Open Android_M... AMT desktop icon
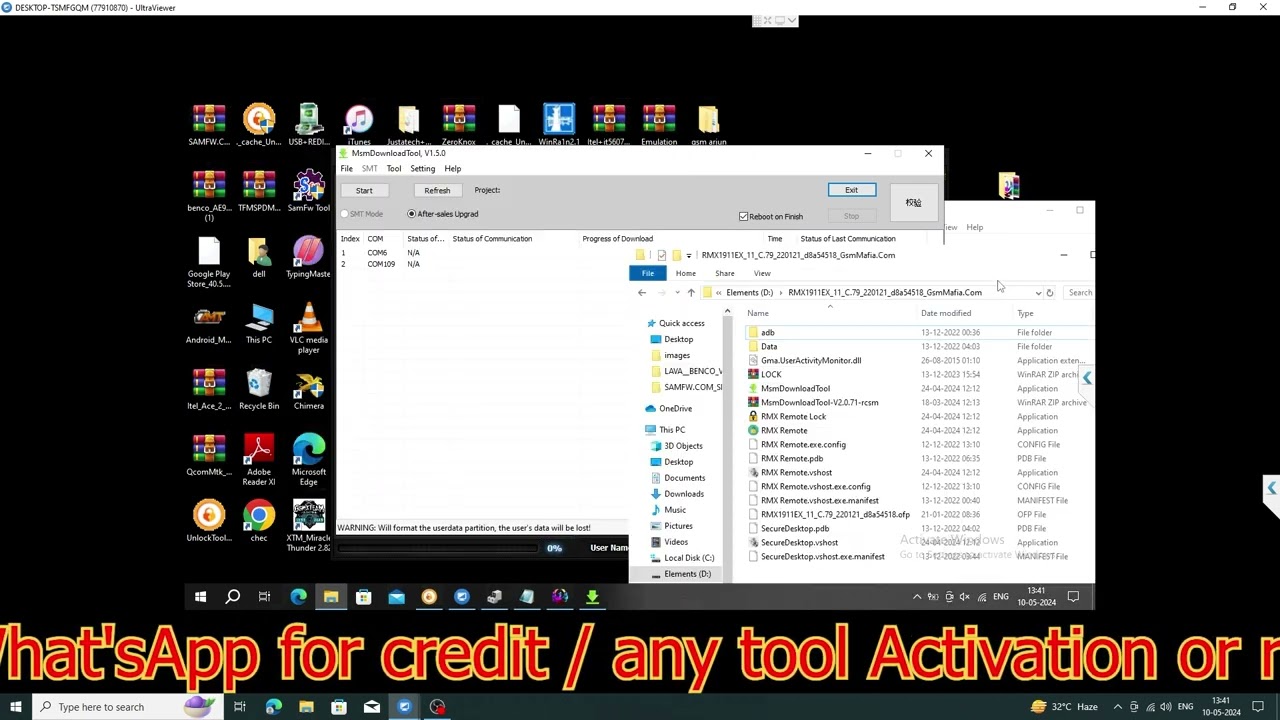The width and height of the screenshot is (1280, 720). coord(209,323)
